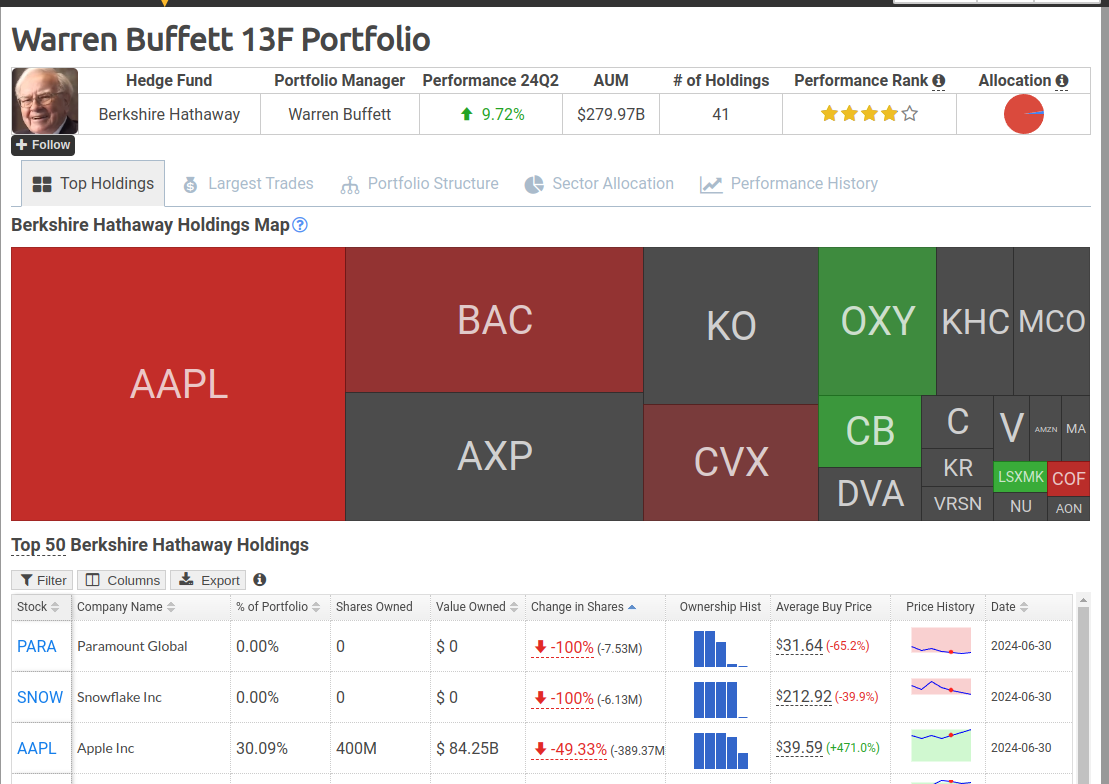Click the Holdings Map help question icon

click(300, 225)
